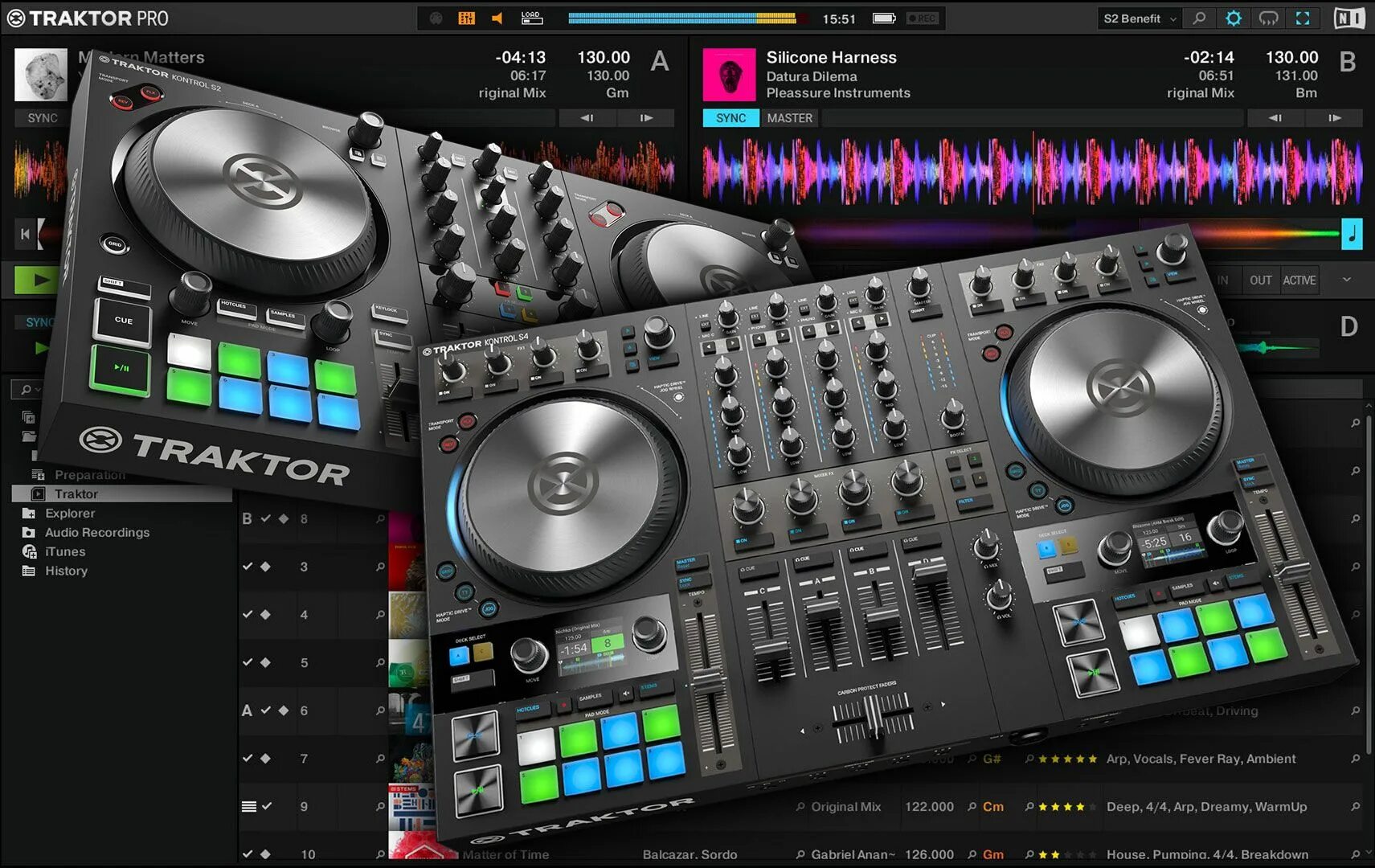Click the CPU LOAD meter icon
Image resolution: width=1375 pixels, height=868 pixels.
531,18
